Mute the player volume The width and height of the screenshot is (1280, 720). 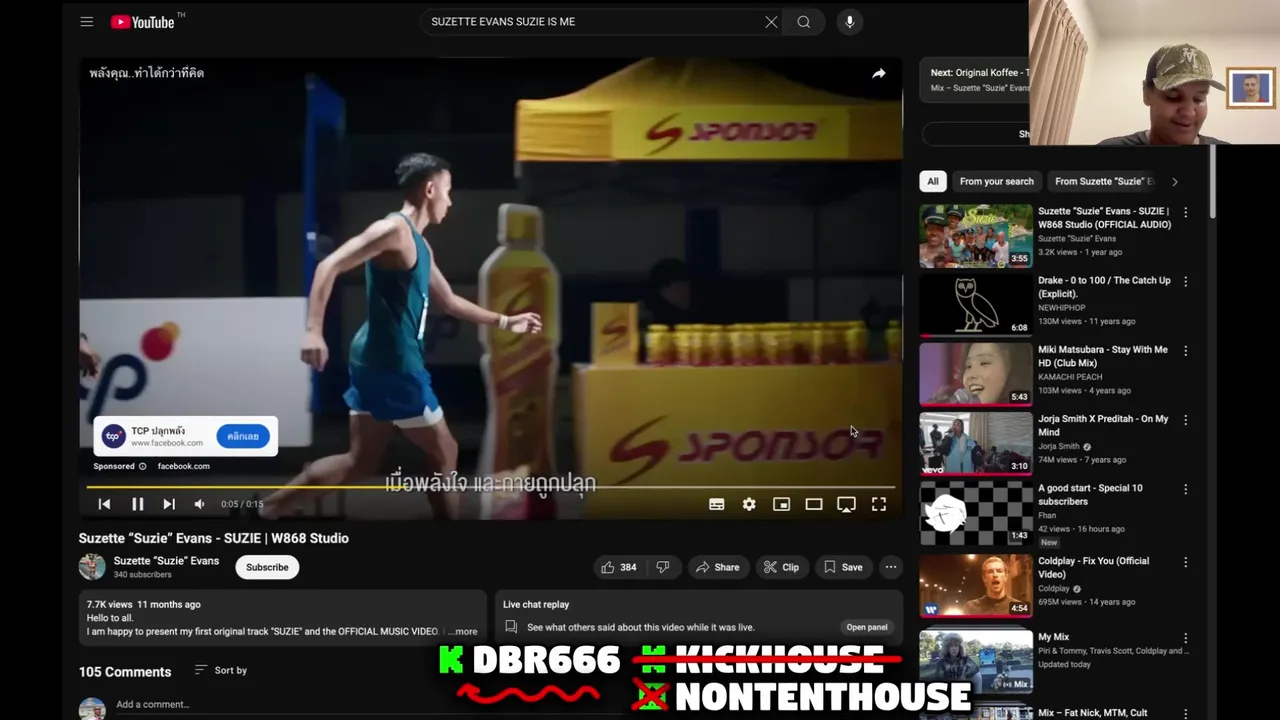click(199, 504)
